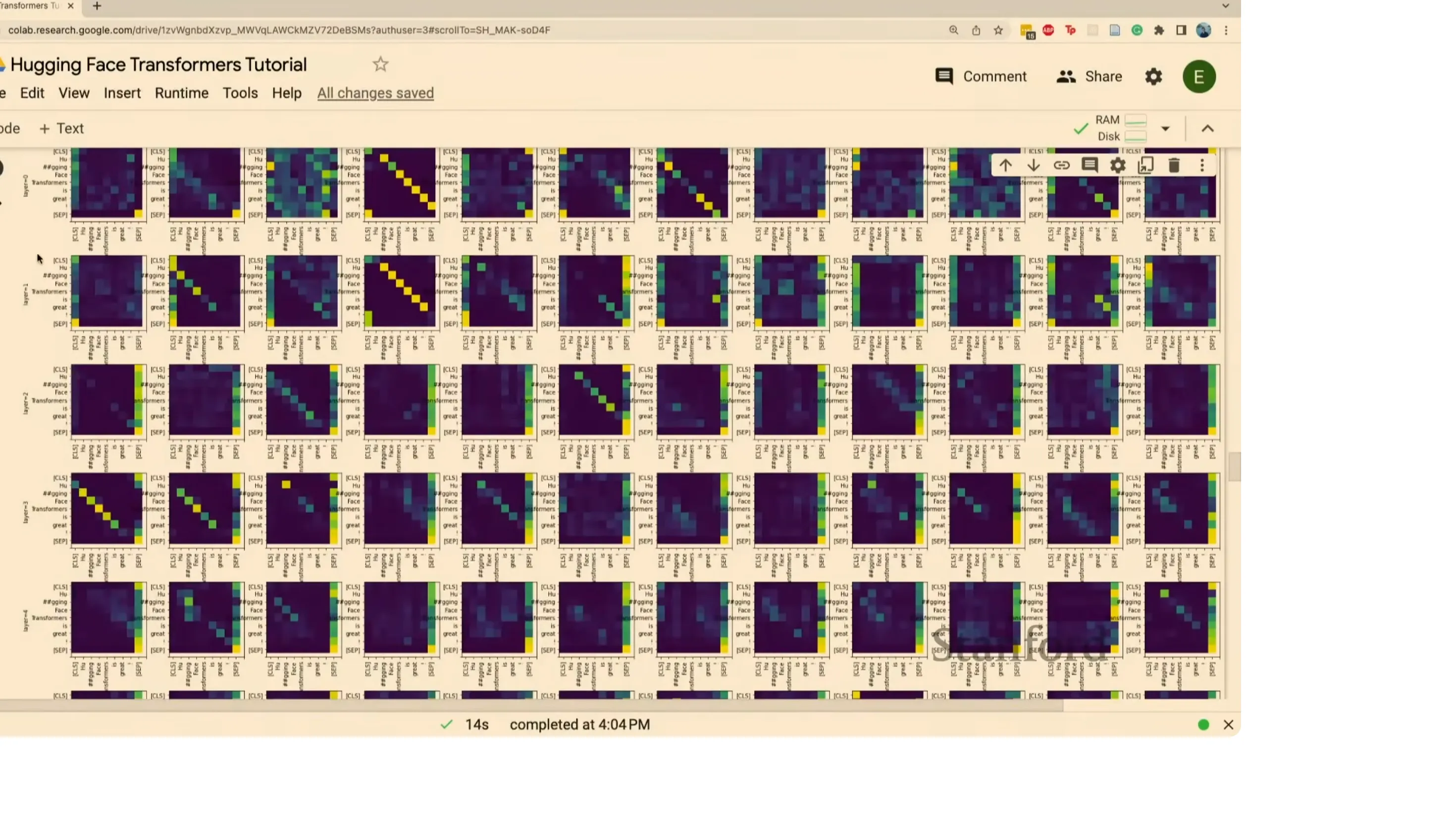Add a text cell with + Text

pos(61,128)
